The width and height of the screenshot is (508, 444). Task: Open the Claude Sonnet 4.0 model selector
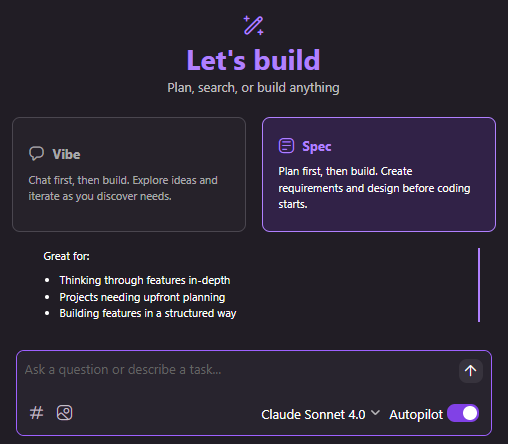(x=320, y=414)
